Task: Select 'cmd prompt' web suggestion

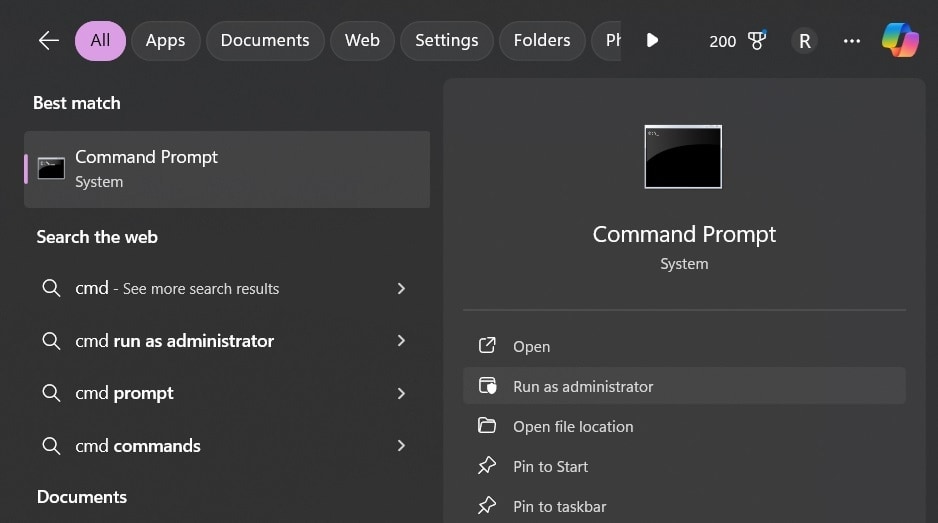Action: click(227, 393)
